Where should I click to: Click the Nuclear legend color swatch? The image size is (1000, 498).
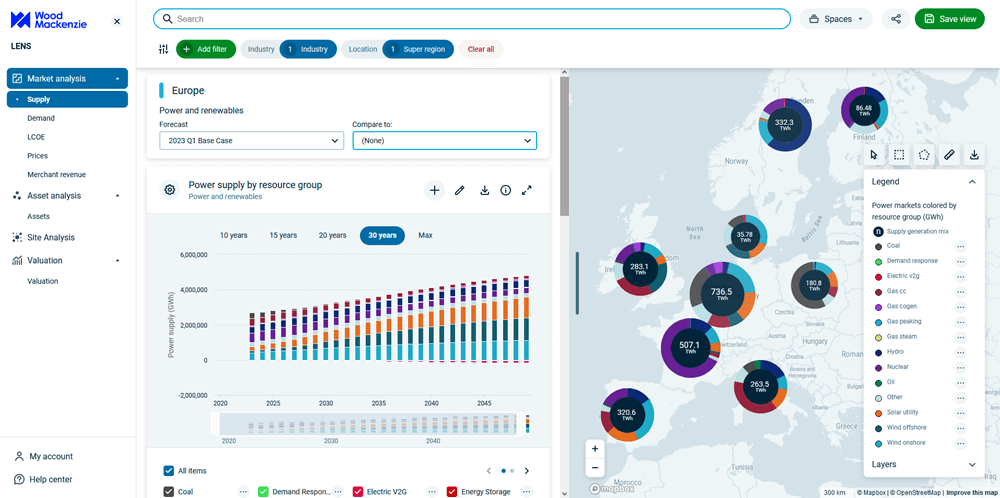pyautogui.click(x=878, y=367)
